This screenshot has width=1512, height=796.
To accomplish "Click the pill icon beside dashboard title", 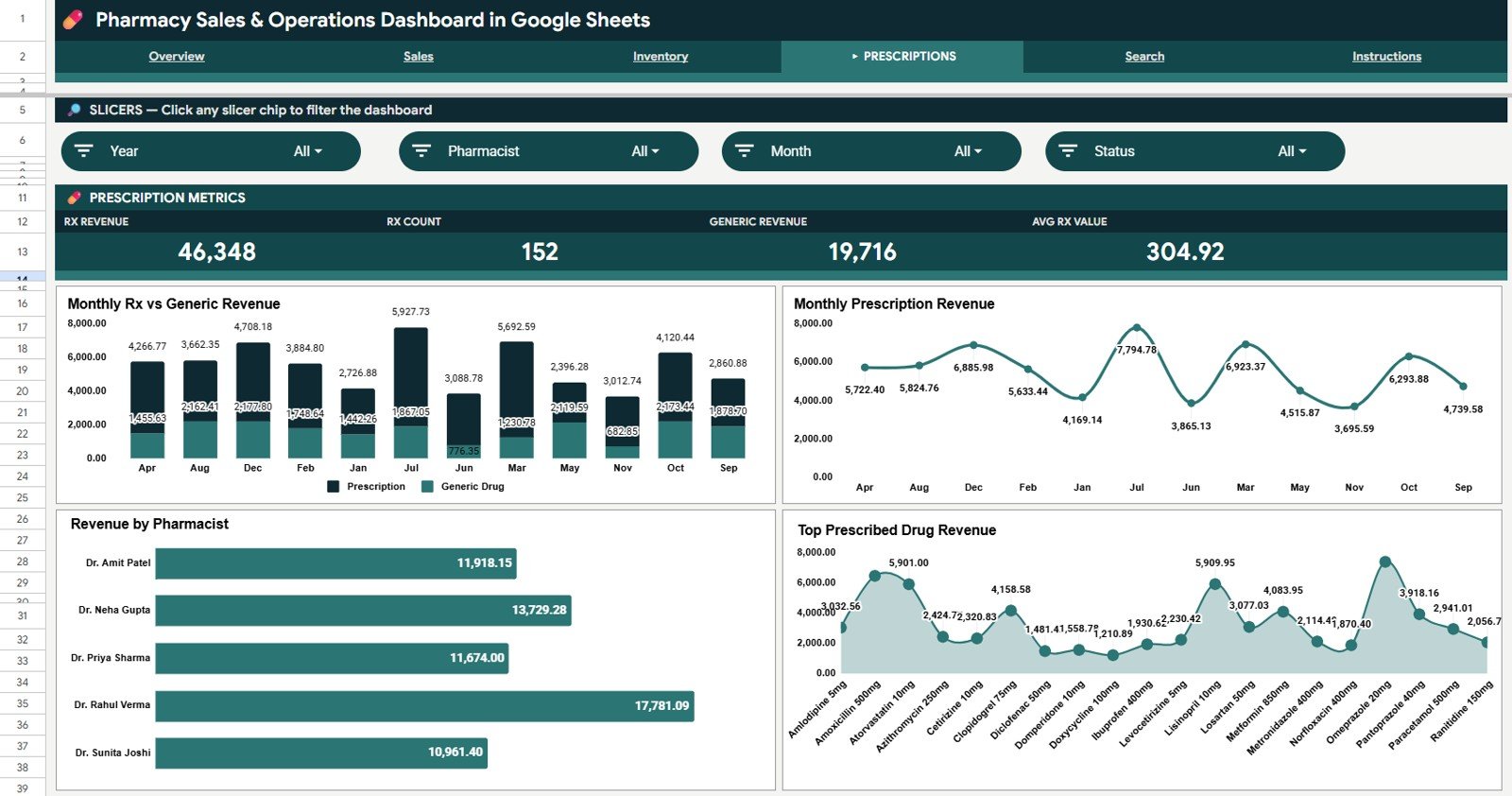I will [x=73, y=20].
